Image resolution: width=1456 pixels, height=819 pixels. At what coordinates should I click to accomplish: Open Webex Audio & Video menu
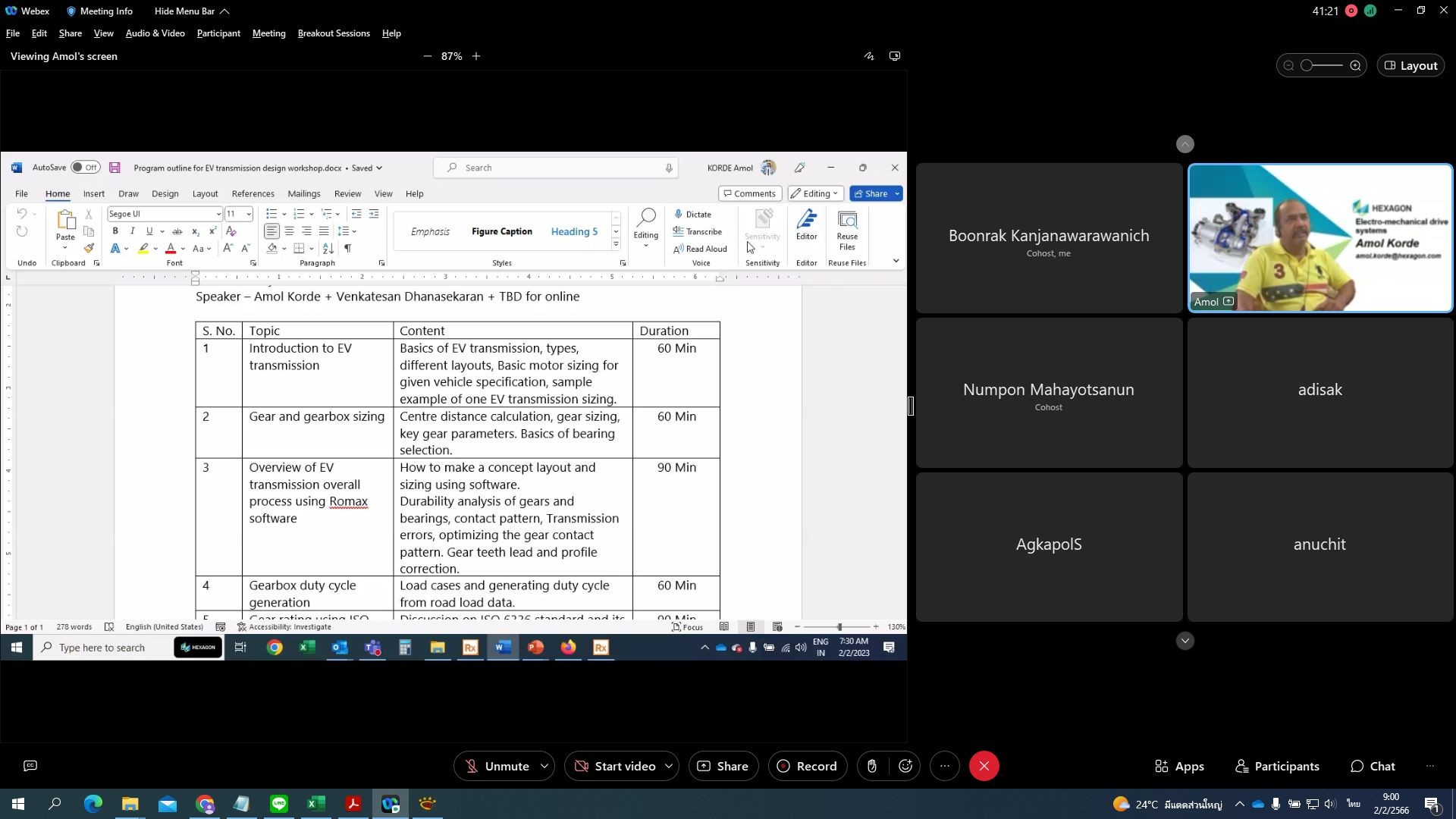155,33
